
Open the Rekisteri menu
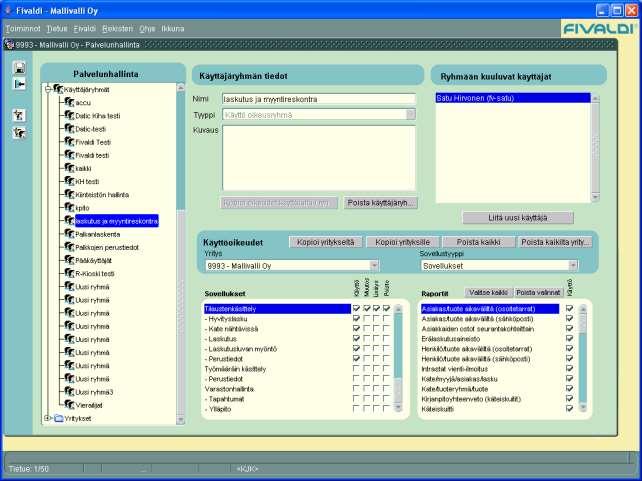(x=118, y=29)
